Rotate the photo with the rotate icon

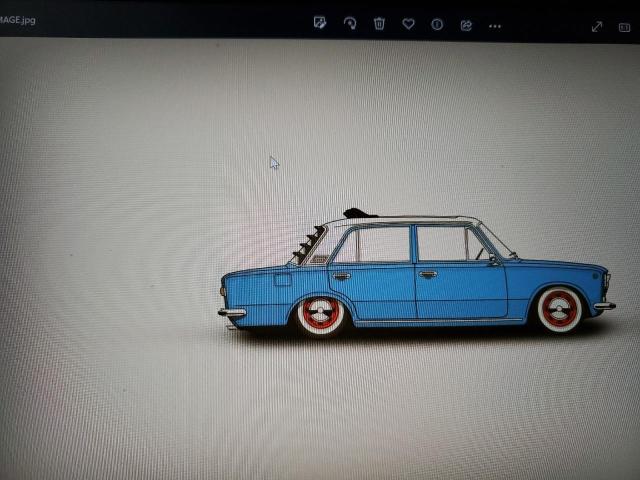(x=350, y=23)
